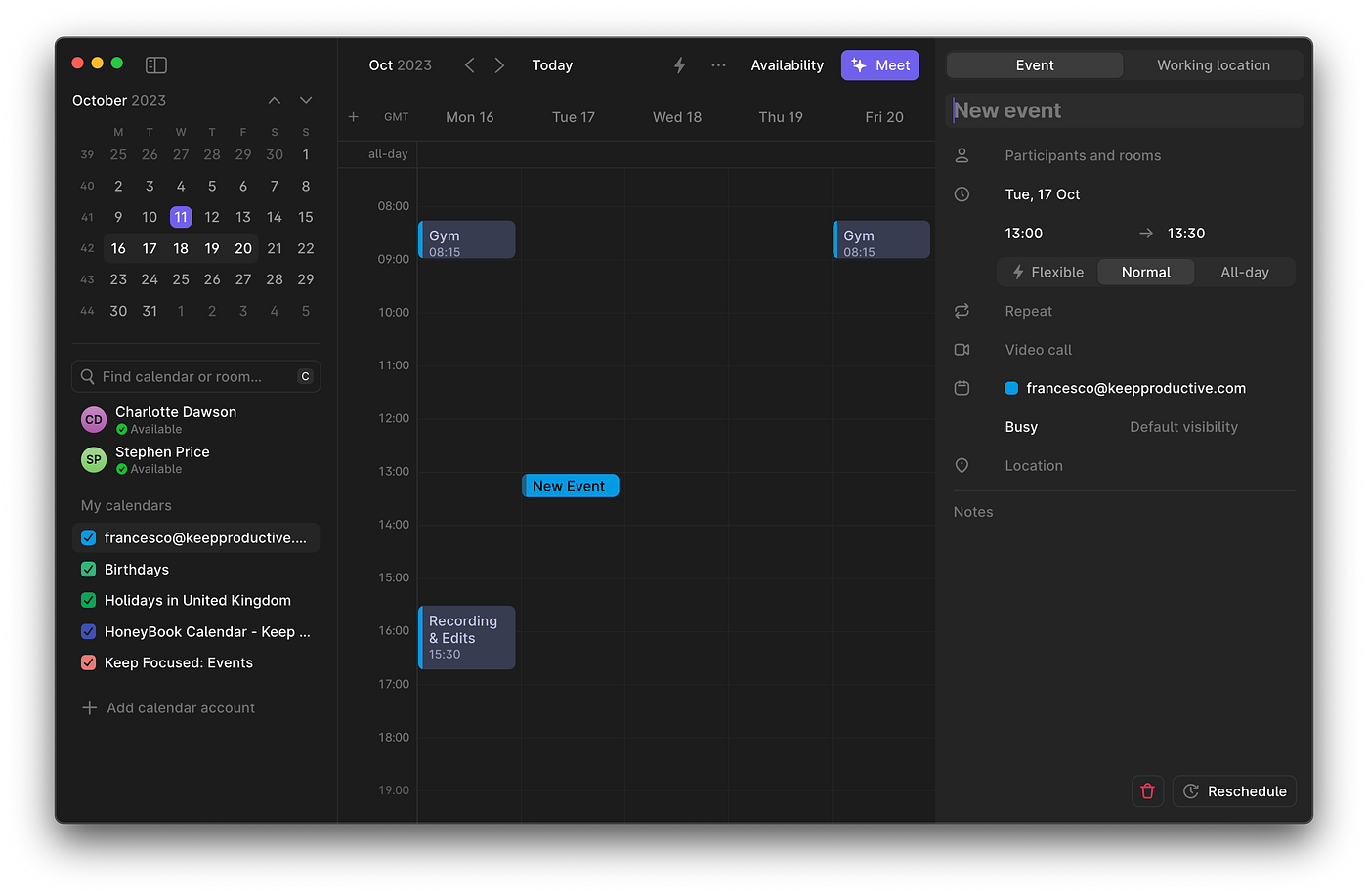
Task: Open the start time 13:00 picker
Action: pos(1023,234)
